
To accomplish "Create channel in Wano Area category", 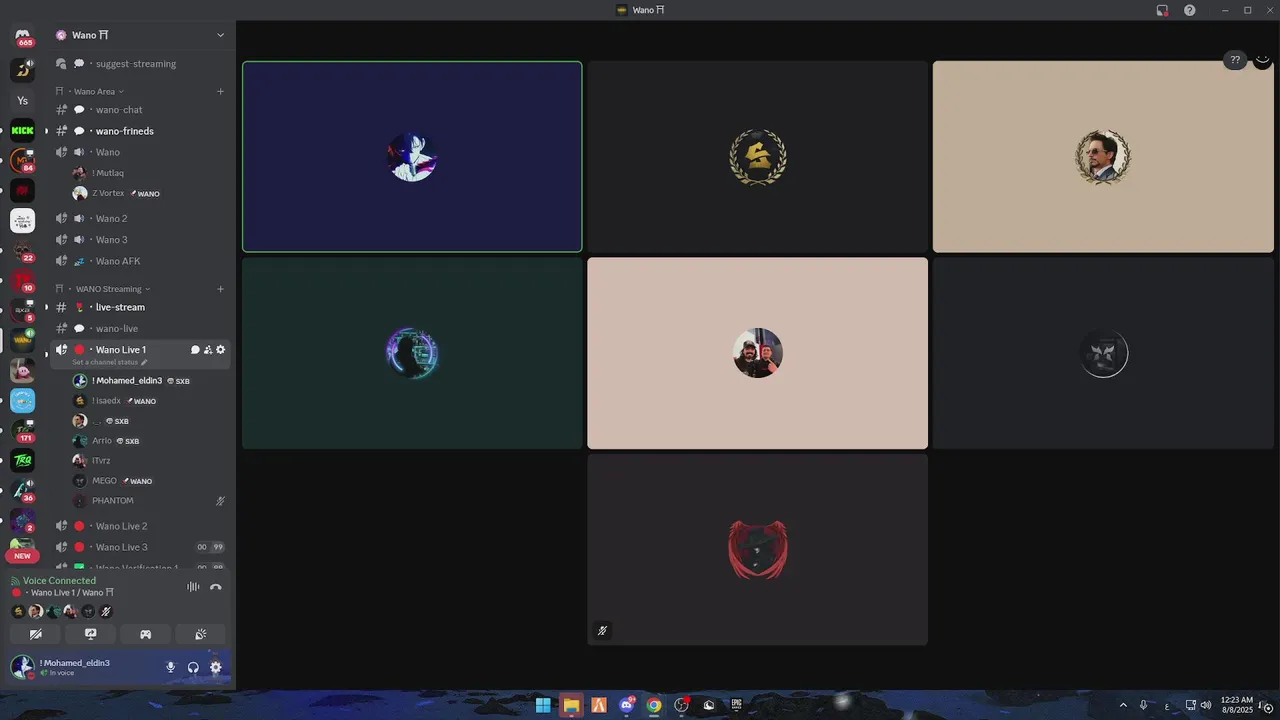I will pos(220,91).
